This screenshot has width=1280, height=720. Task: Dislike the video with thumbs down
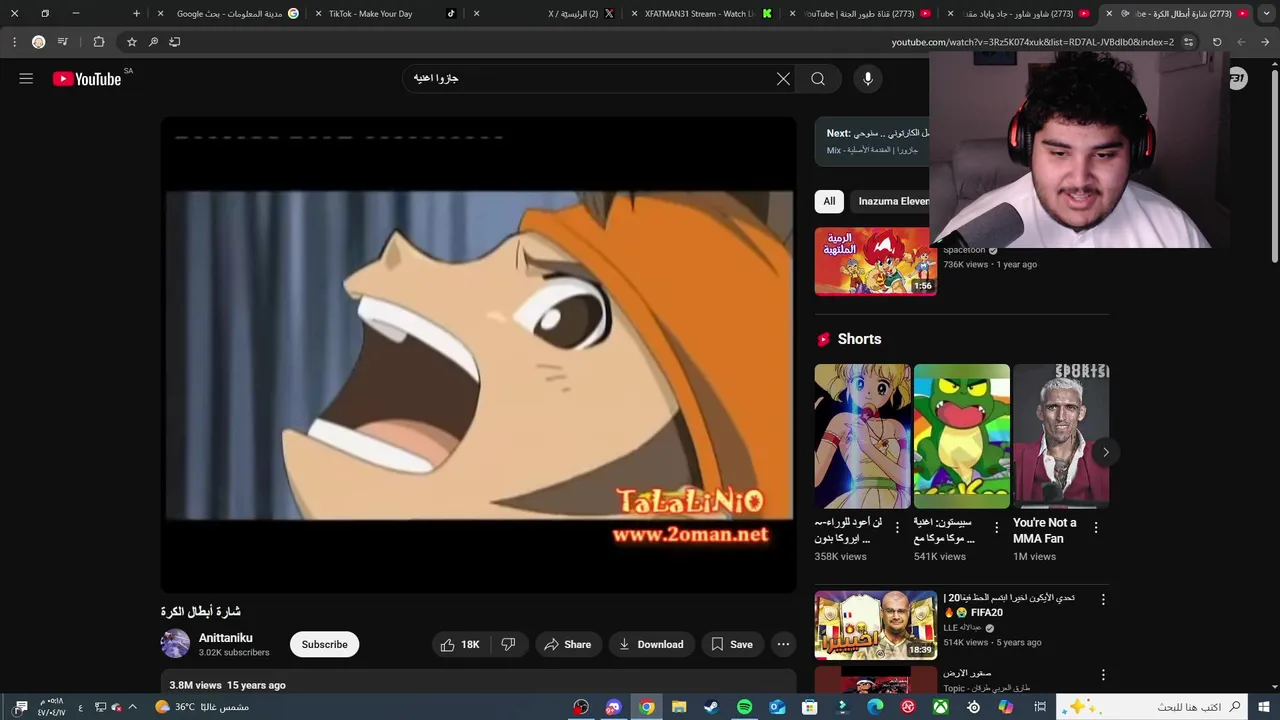pyautogui.click(x=508, y=645)
